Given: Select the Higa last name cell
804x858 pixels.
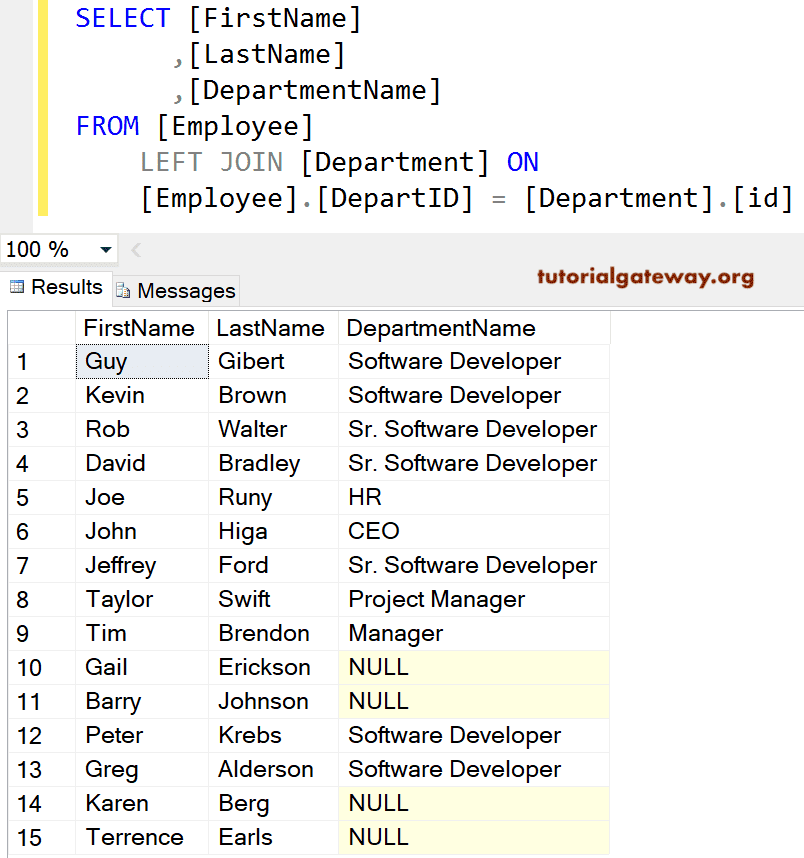Looking at the screenshot, I should click(273, 531).
